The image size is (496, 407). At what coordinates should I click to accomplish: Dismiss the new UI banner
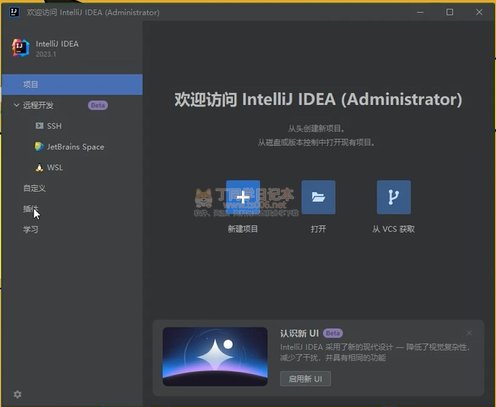point(469,333)
